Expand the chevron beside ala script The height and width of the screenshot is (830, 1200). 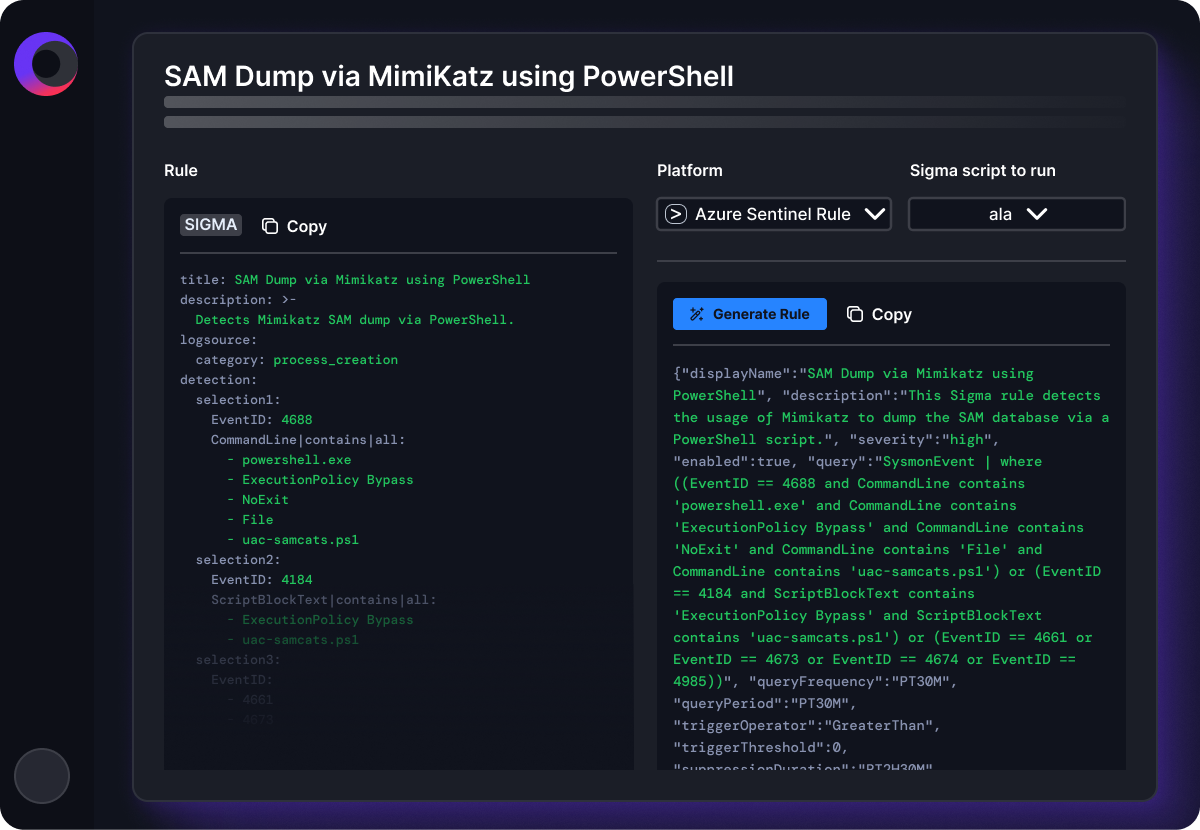click(1037, 214)
